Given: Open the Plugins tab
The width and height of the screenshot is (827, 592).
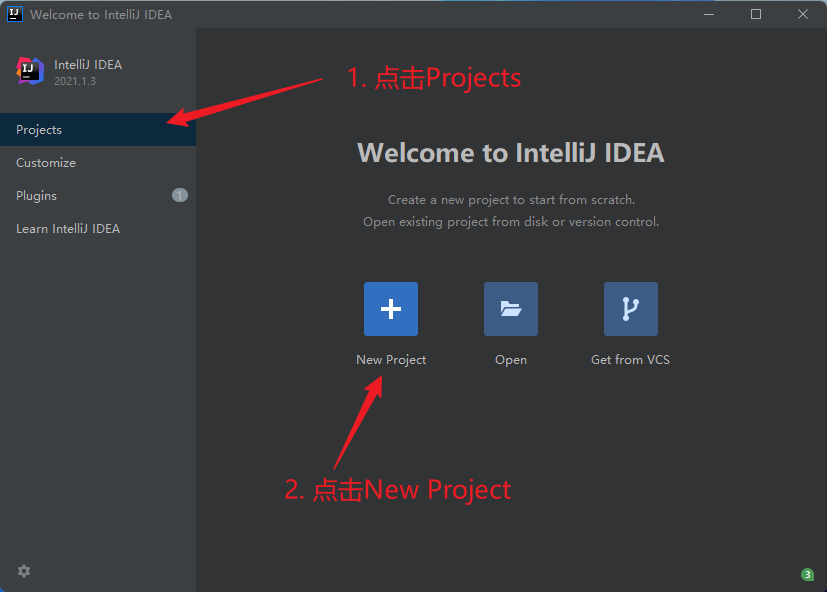Looking at the screenshot, I should 37,196.
